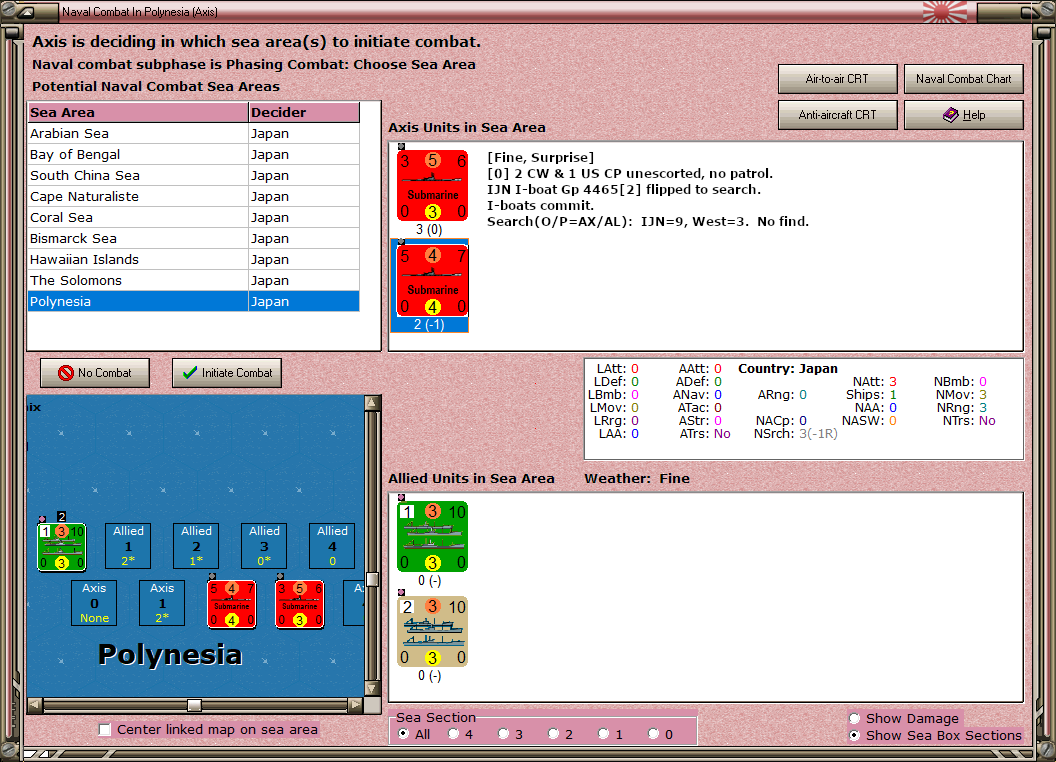Select The Solomons row
Image resolution: width=1056 pixels, height=762 pixels.
coord(193,280)
